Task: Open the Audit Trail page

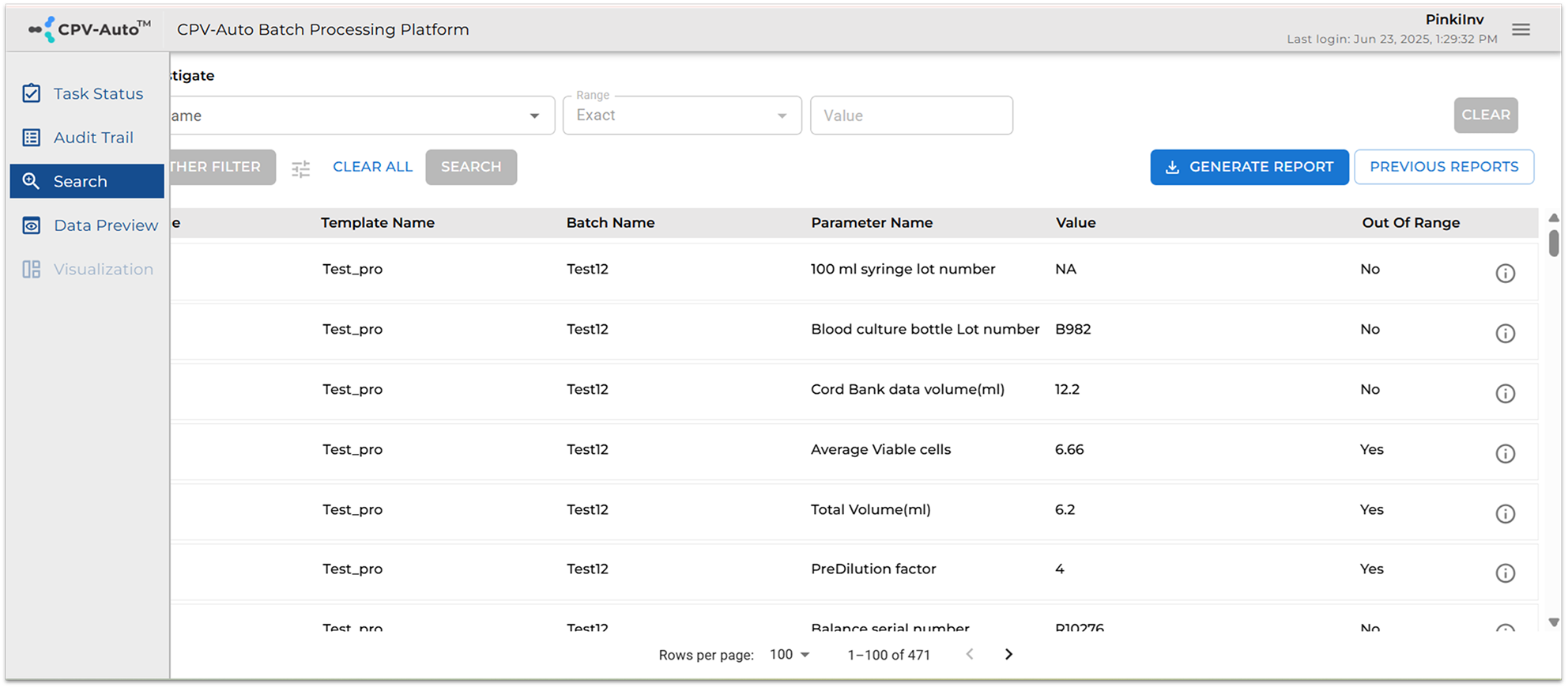Action: [x=87, y=138]
